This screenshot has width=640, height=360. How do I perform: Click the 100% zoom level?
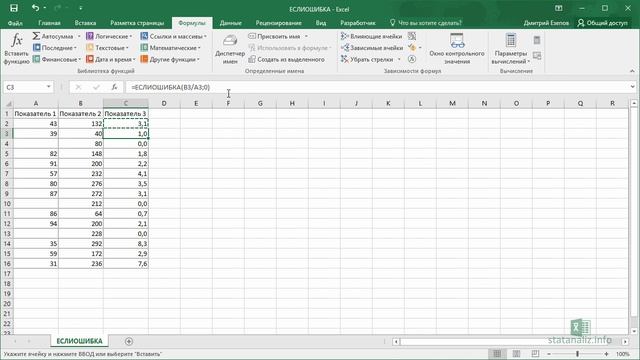(622, 354)
